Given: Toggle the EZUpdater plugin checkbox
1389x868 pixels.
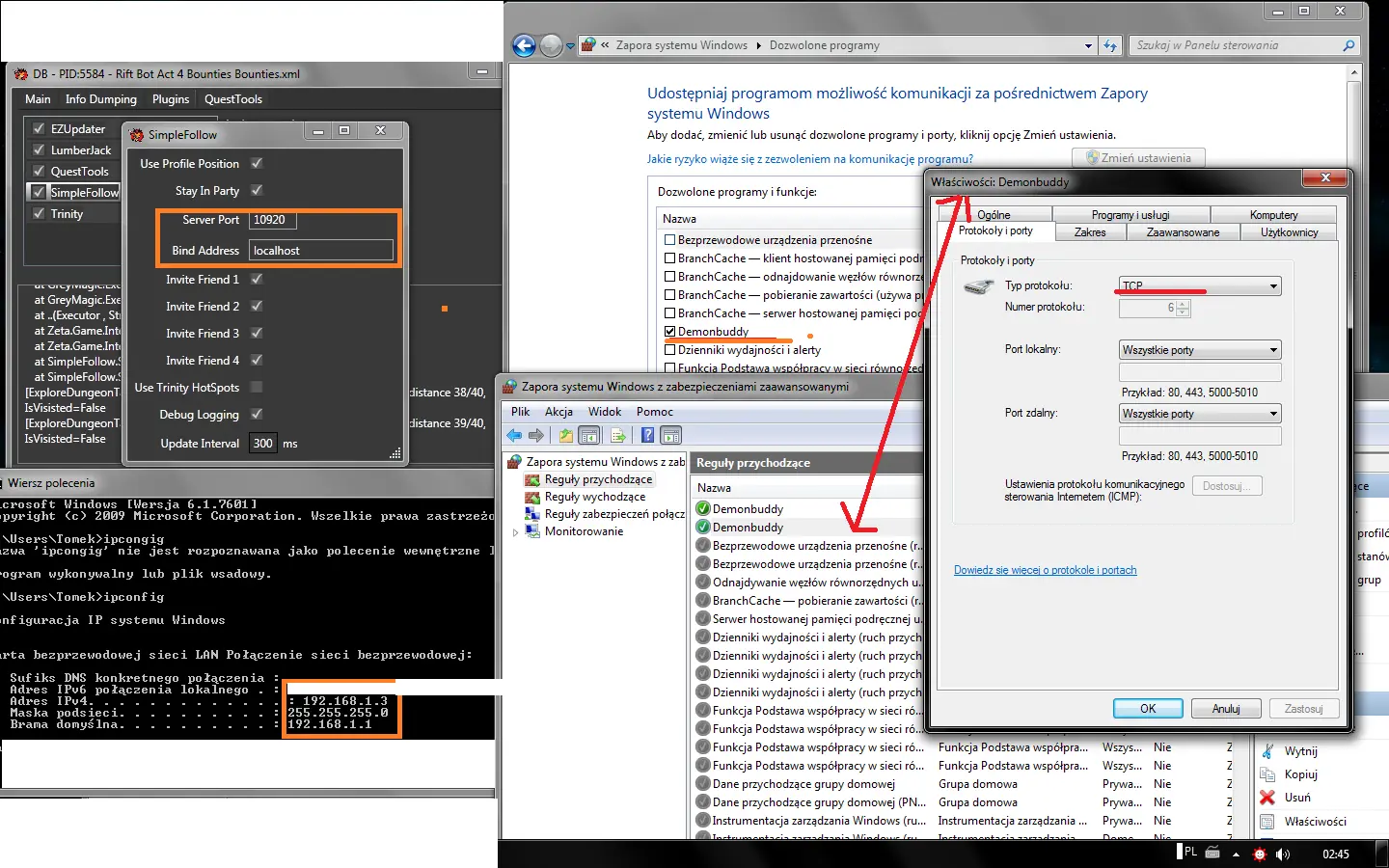Looking at the screenshot, I should click(x=39, y=128).
